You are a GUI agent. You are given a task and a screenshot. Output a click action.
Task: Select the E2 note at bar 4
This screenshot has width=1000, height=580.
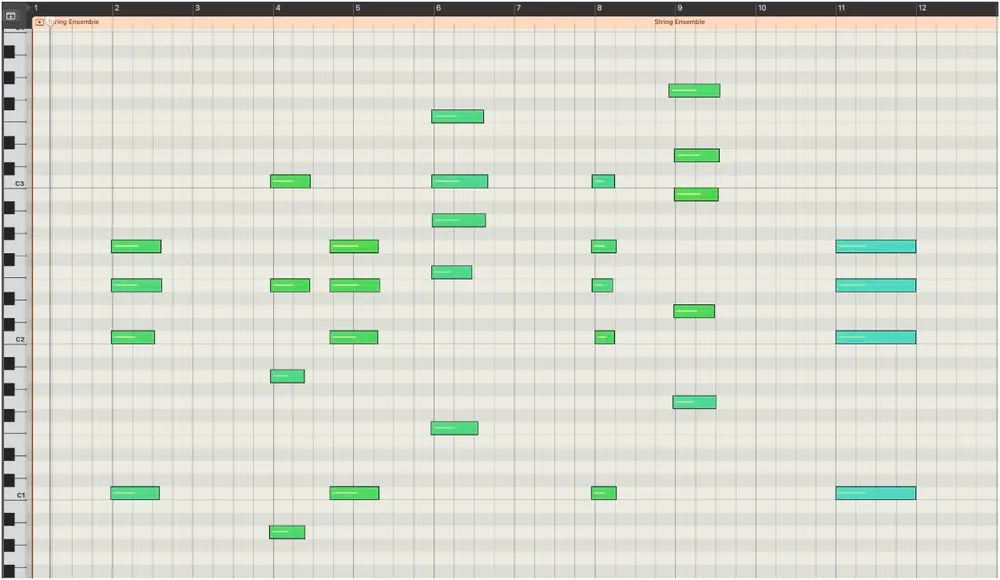click(x=290, y=285)
